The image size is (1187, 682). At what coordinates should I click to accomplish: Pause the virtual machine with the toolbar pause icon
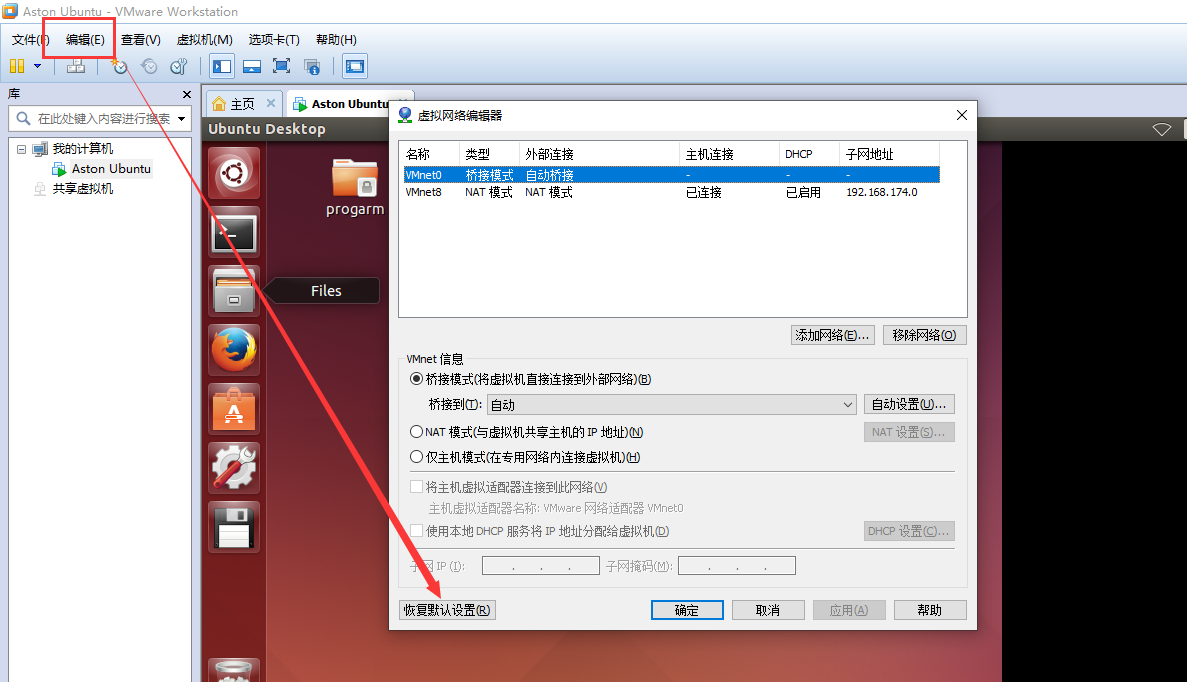(17, 67)
